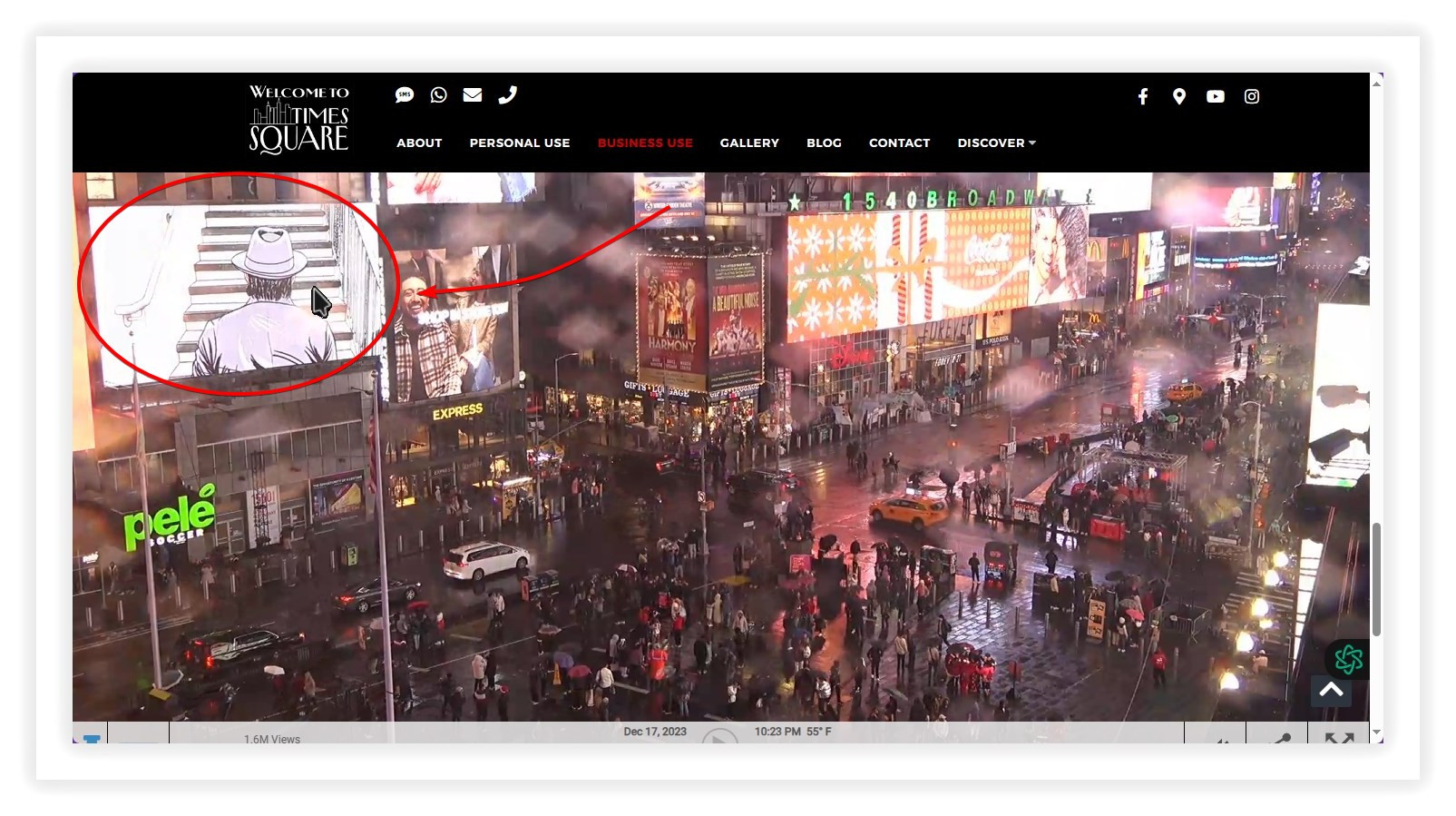Viewport: 1456px width, 816px height.
Task: Toggle fullscreen on the live video
Action: pos(1339,738)
